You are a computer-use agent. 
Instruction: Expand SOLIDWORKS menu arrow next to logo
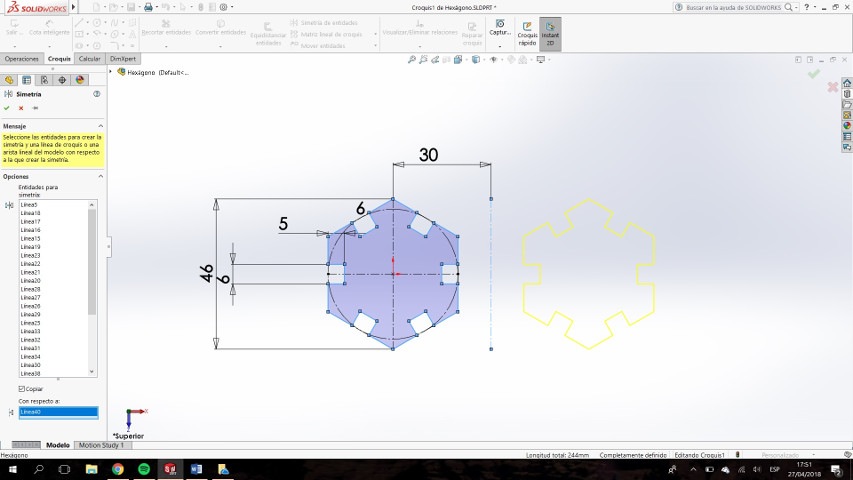coord(73,7)
